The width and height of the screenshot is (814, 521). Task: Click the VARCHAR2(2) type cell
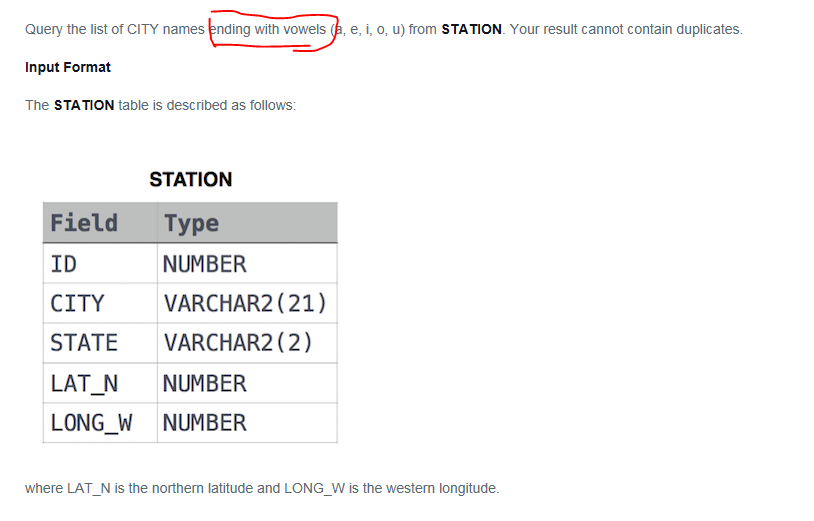click(x=247, y=343)
